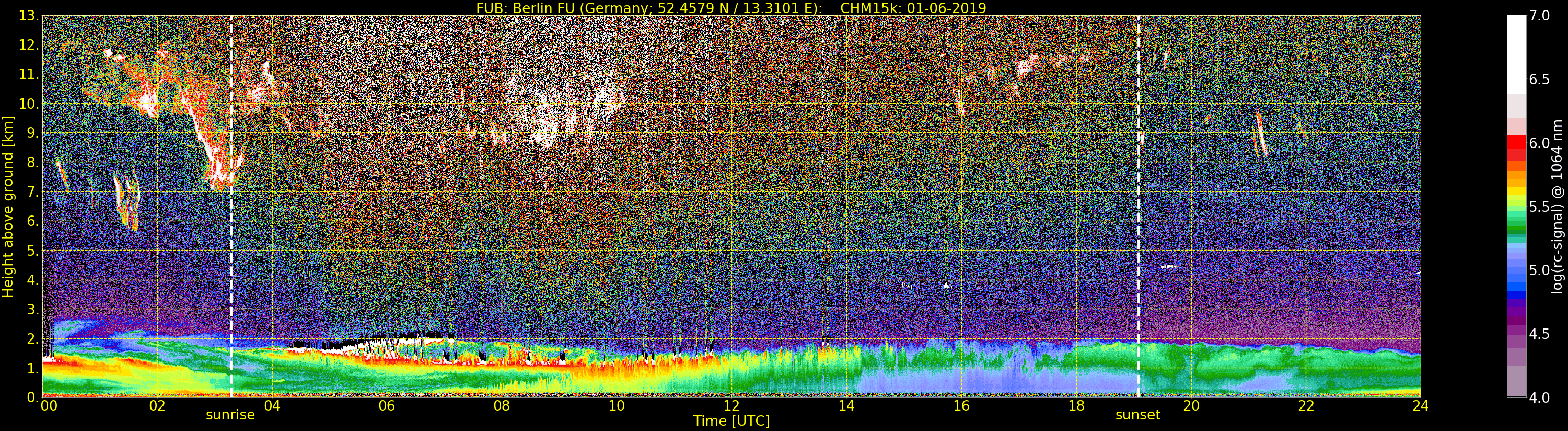Click the plot title "FUB: Berlin FU (Germany...)"
1568x431 pixels.
pyautogui.click(x=731, y=8)
